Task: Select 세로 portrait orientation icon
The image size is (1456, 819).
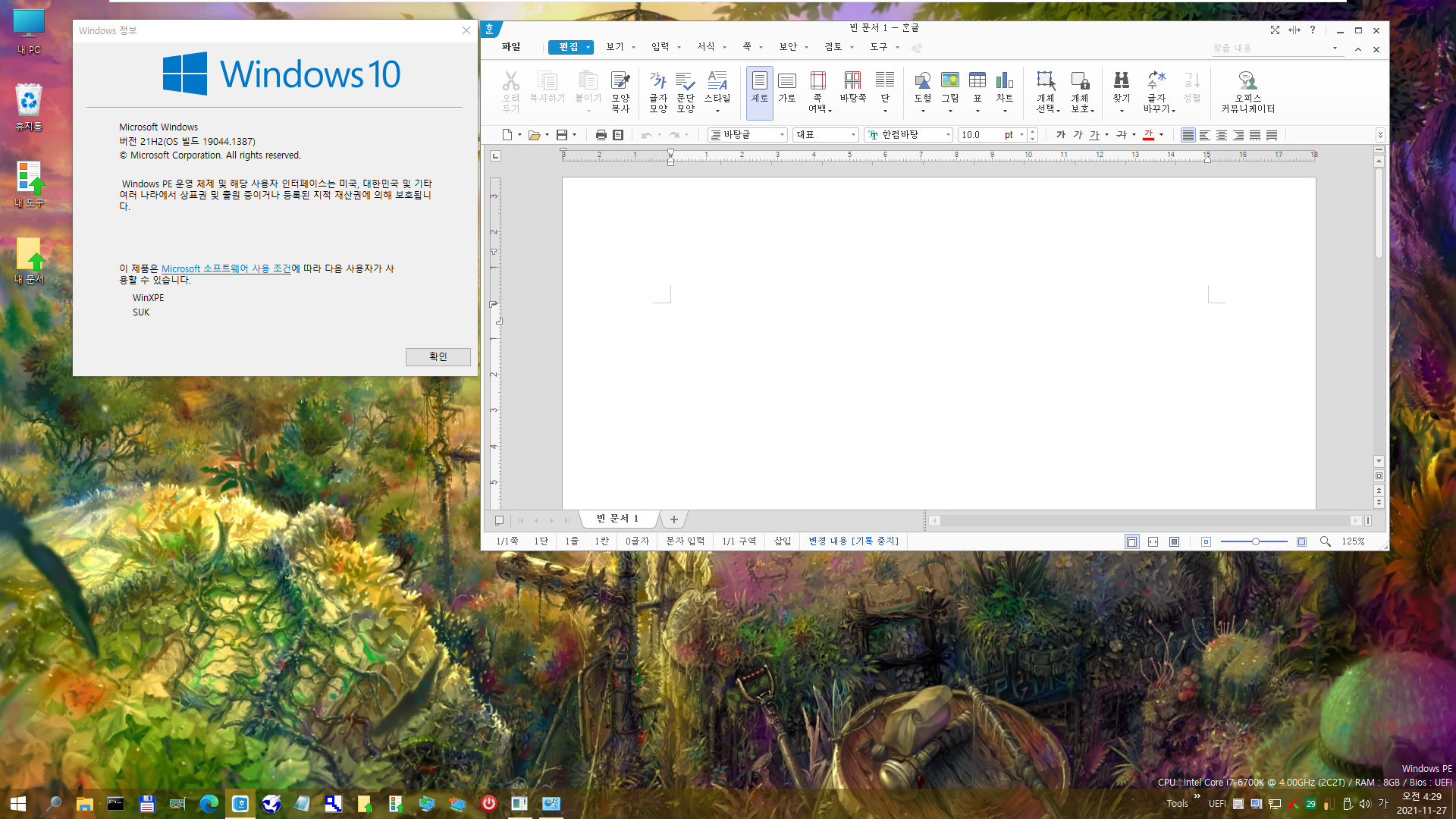Action: pos(759,92)
